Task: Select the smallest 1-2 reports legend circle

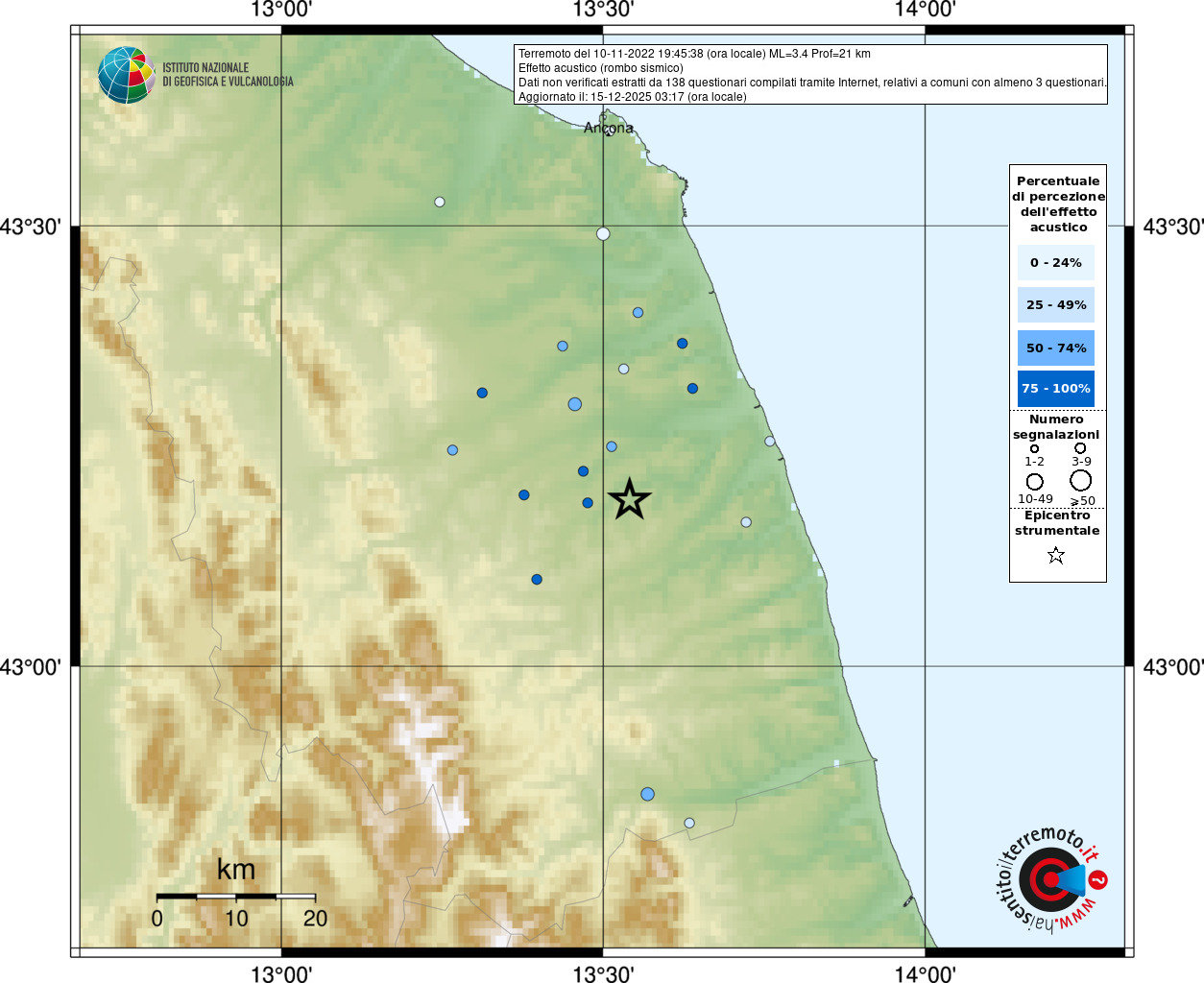Action: point(1034,448)
